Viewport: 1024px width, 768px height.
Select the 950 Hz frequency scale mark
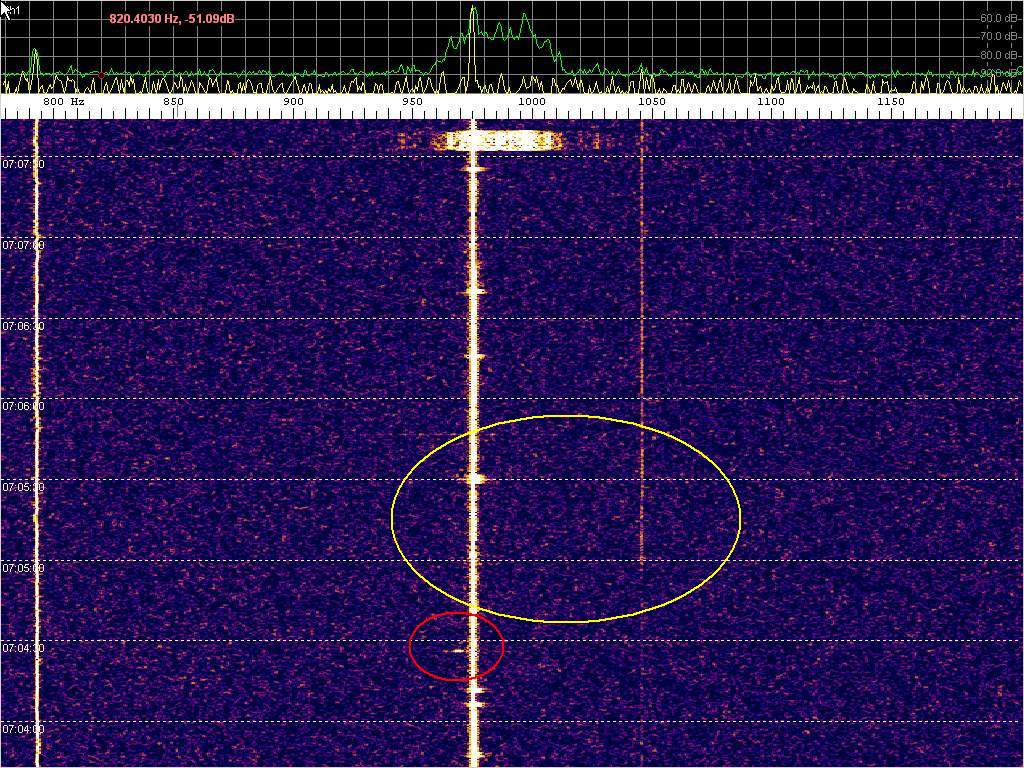[412, 102]
